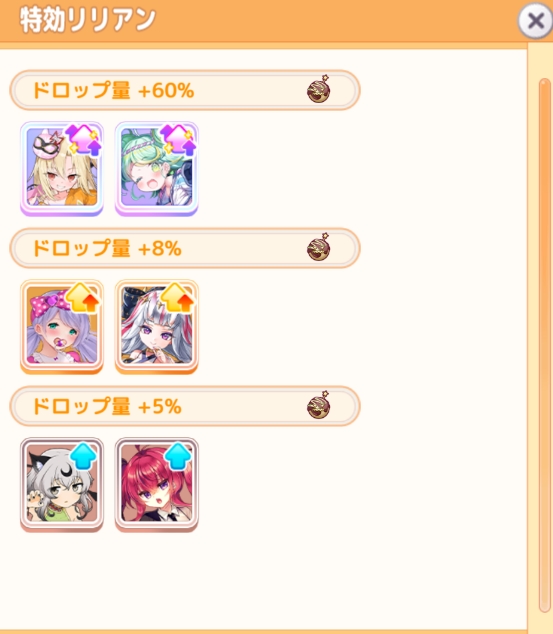Screen dimensions: 553x634
Task: Choose the gray cat-eared character card
Action: point(62,484)
